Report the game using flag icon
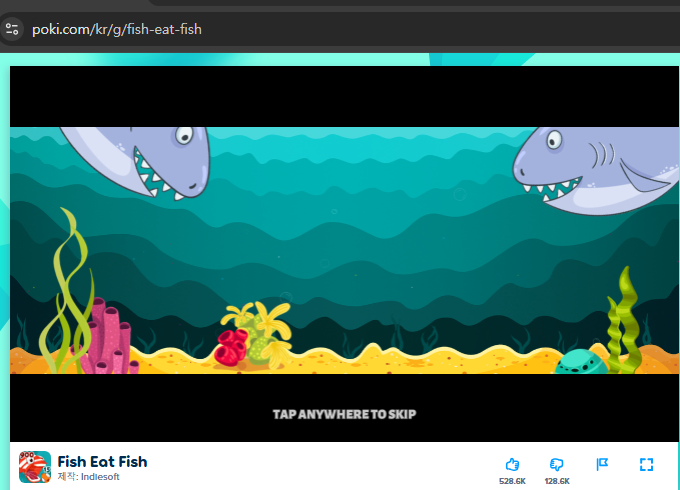The width and height of the screenshot is (680, 490). tap(602, 464)
